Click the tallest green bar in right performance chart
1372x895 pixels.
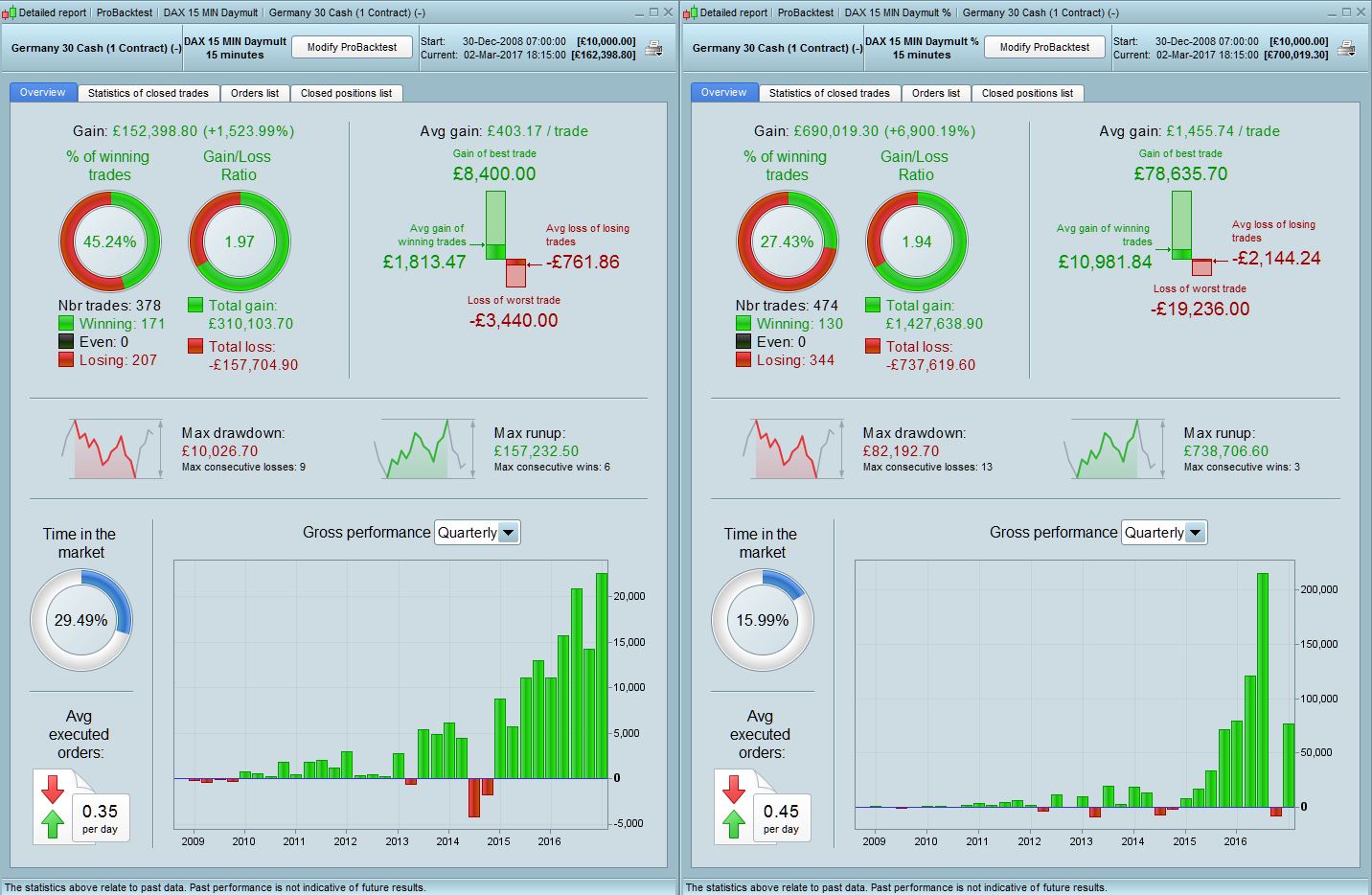1263,690
